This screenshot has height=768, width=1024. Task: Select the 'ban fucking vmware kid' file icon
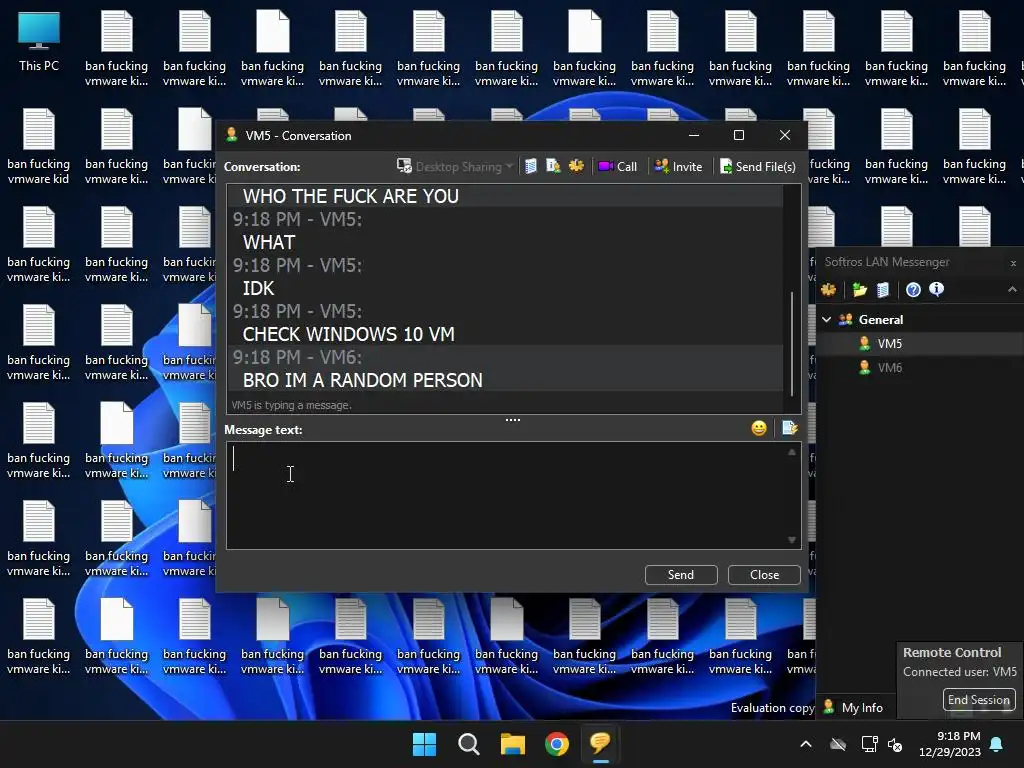pyautogui.click(x=39, y=147)
